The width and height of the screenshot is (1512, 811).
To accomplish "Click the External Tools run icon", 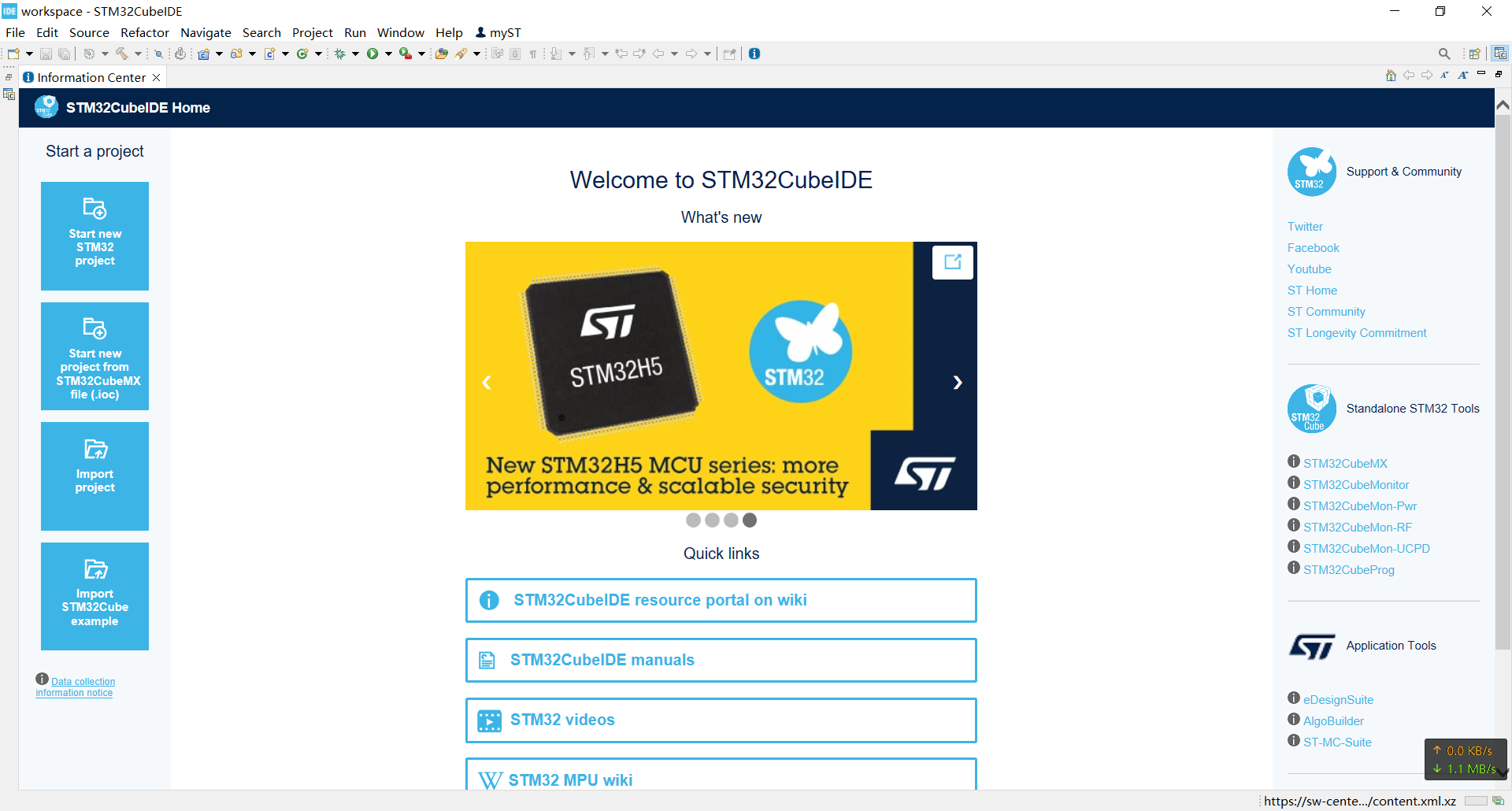I will click(406, 54).
